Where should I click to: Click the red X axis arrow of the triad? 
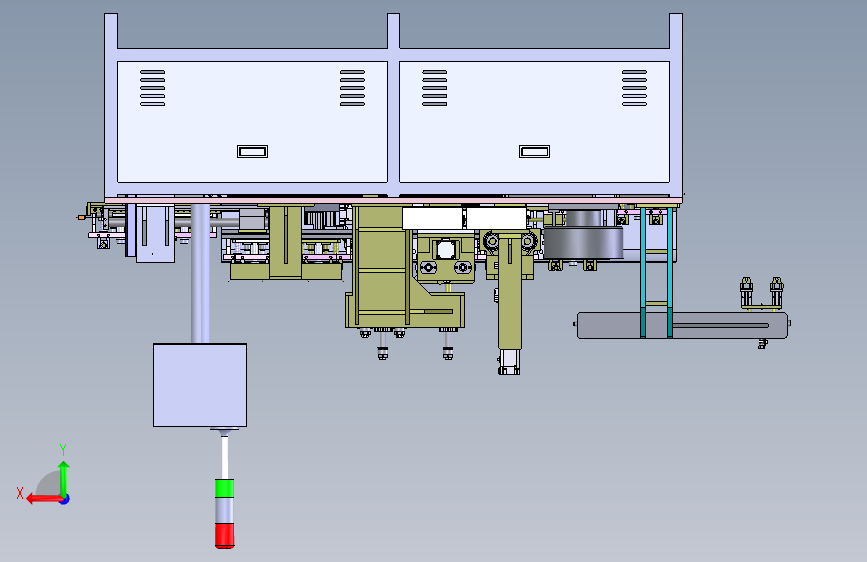click(43, 499)
